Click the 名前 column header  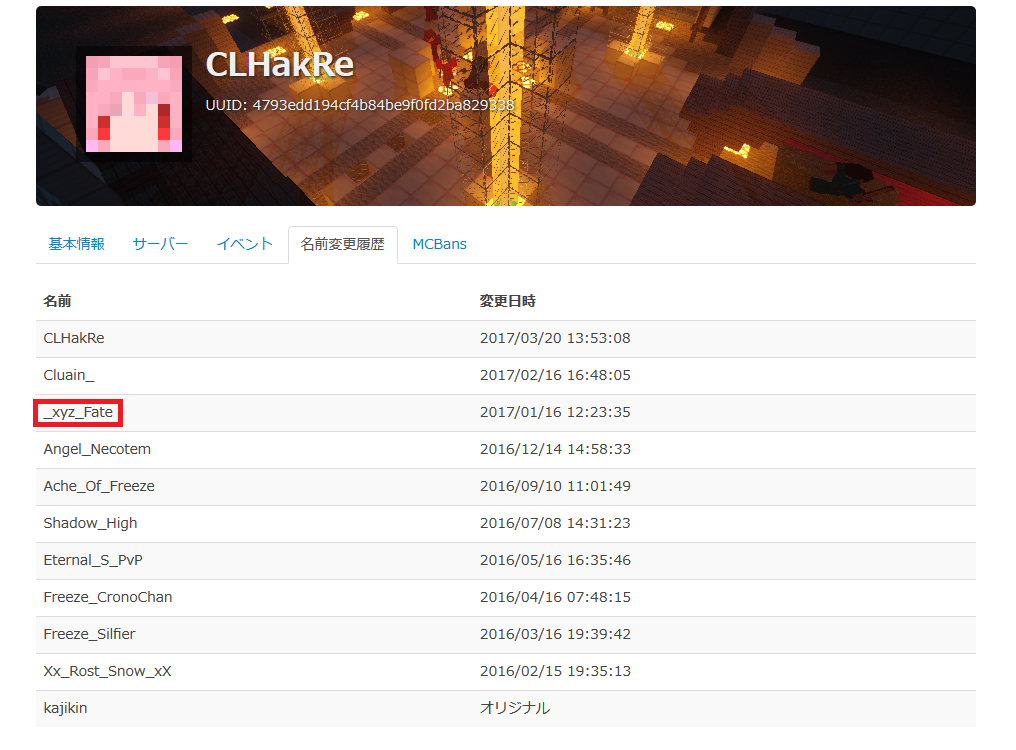pos(58,301)
